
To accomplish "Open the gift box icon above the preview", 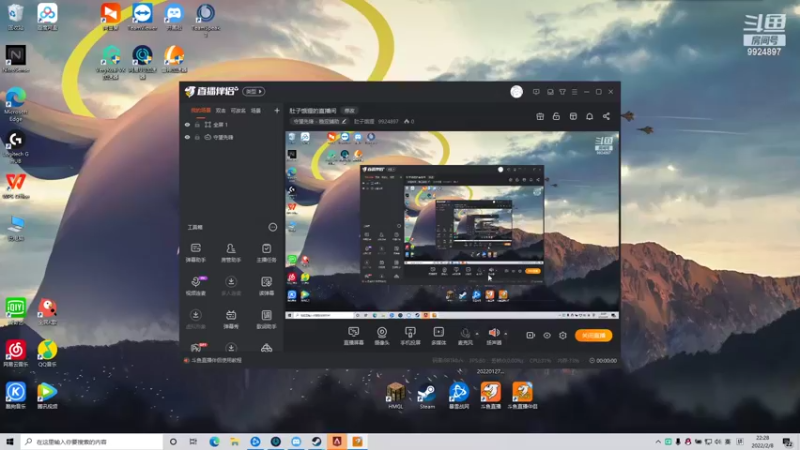I will coord(540,116).
